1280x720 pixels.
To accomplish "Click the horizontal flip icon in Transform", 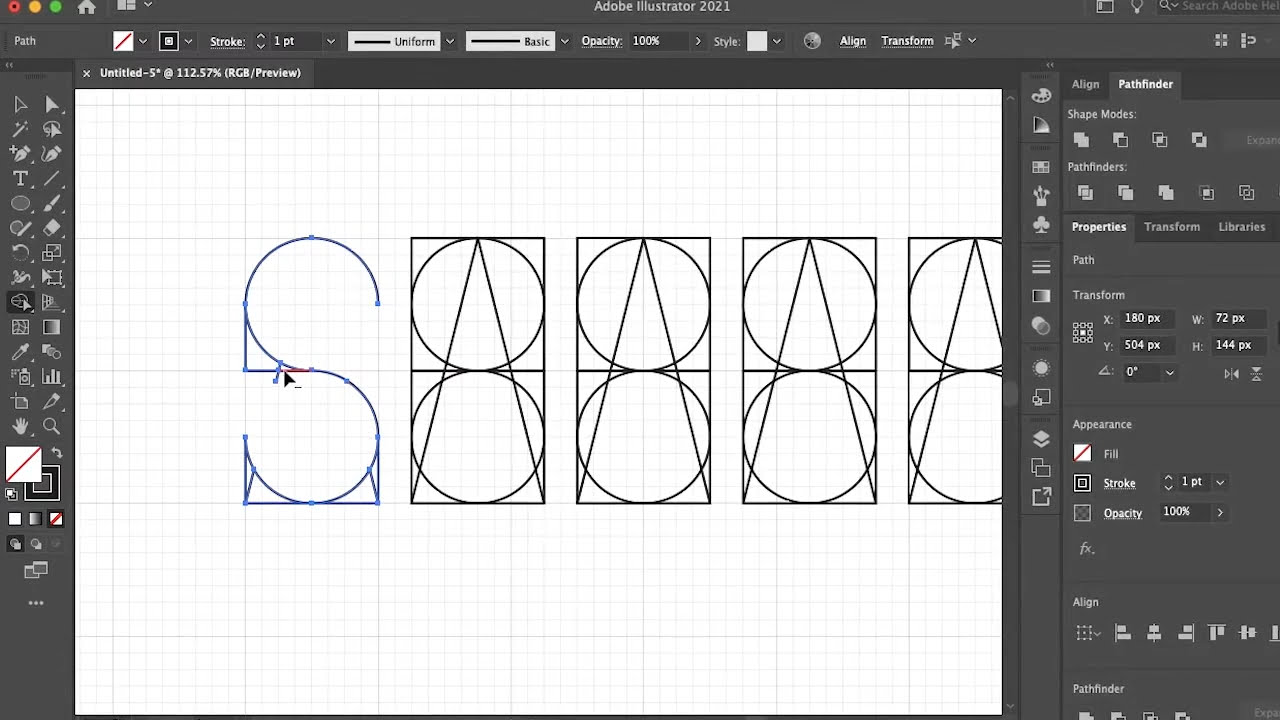I will point(1231,373).
